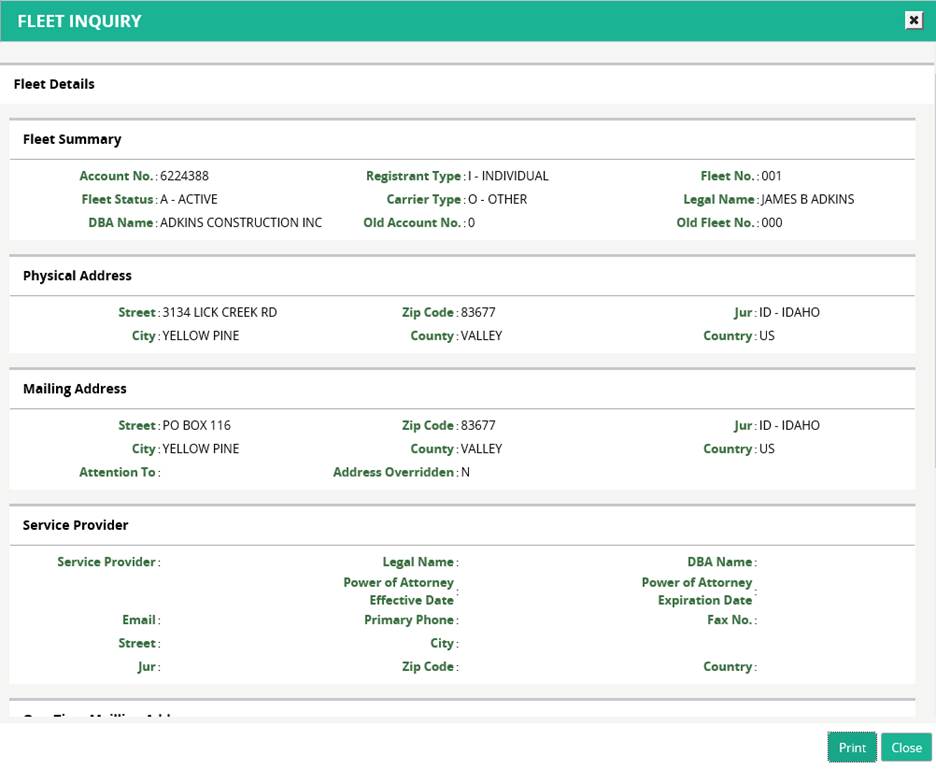Select the Fleet Details section header
The width and height of the screenshot is (936, 770).
(54, 84)
